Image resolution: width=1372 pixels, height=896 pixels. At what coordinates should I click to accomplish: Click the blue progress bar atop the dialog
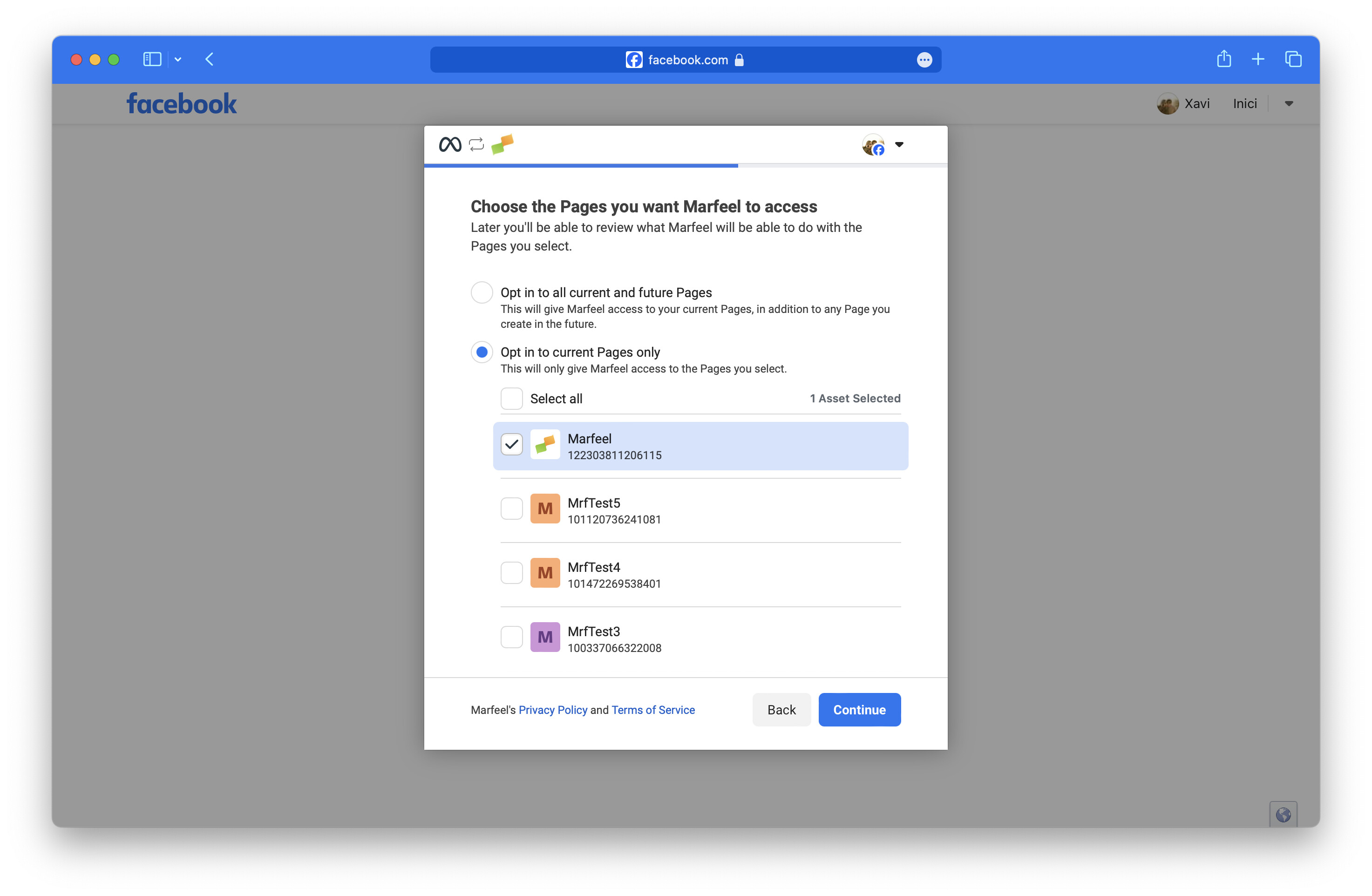pyautogui.click(x=580, y=165)
